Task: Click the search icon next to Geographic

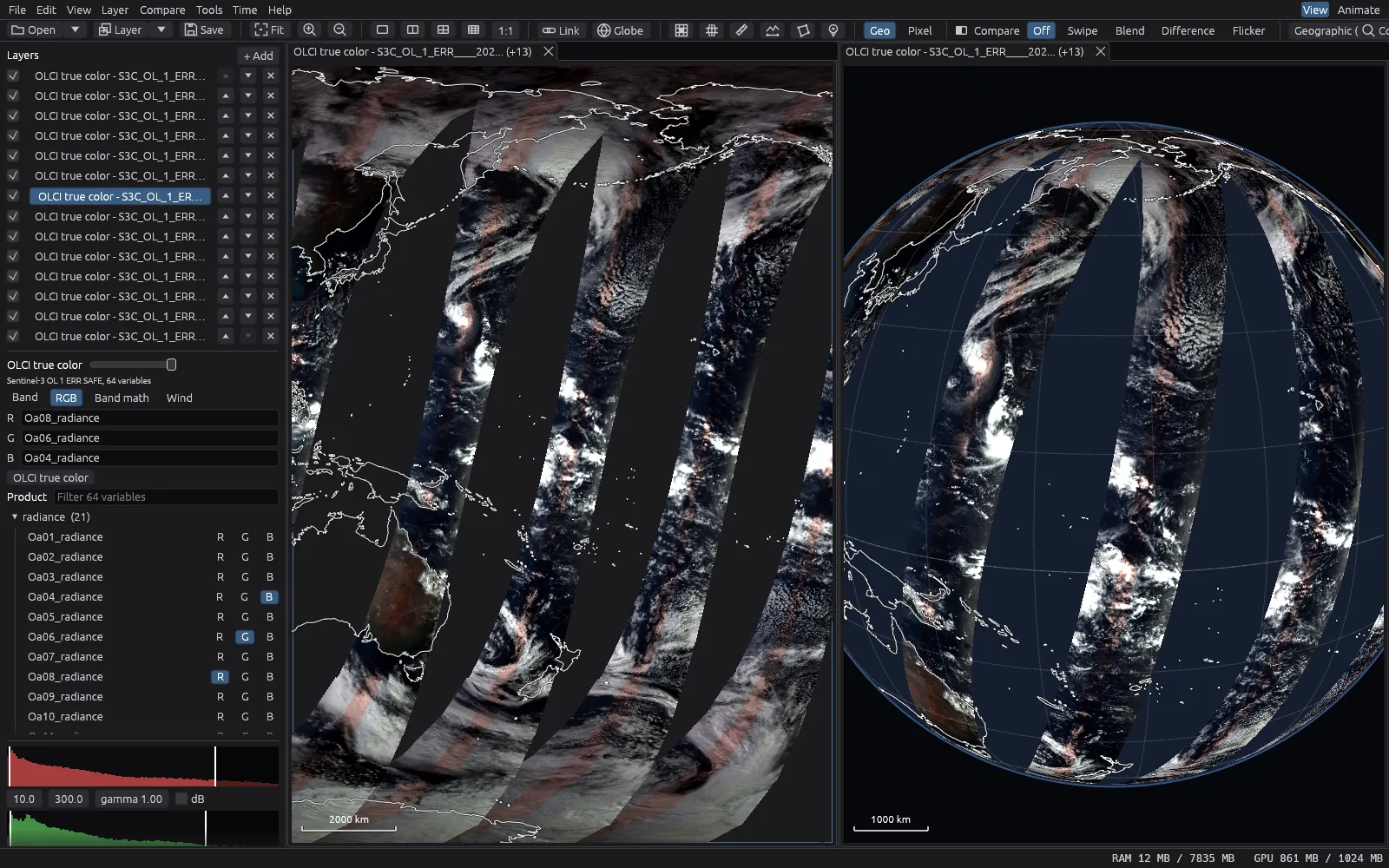Action: tap(1368, 30)
